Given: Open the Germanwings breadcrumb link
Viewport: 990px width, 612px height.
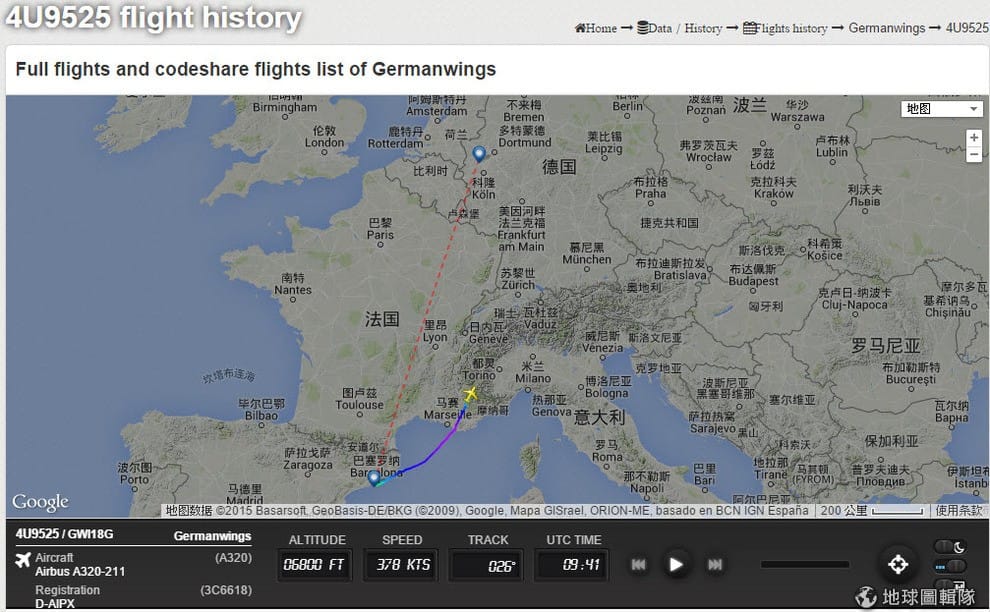Looking at the screenshot, I should 886,28.
